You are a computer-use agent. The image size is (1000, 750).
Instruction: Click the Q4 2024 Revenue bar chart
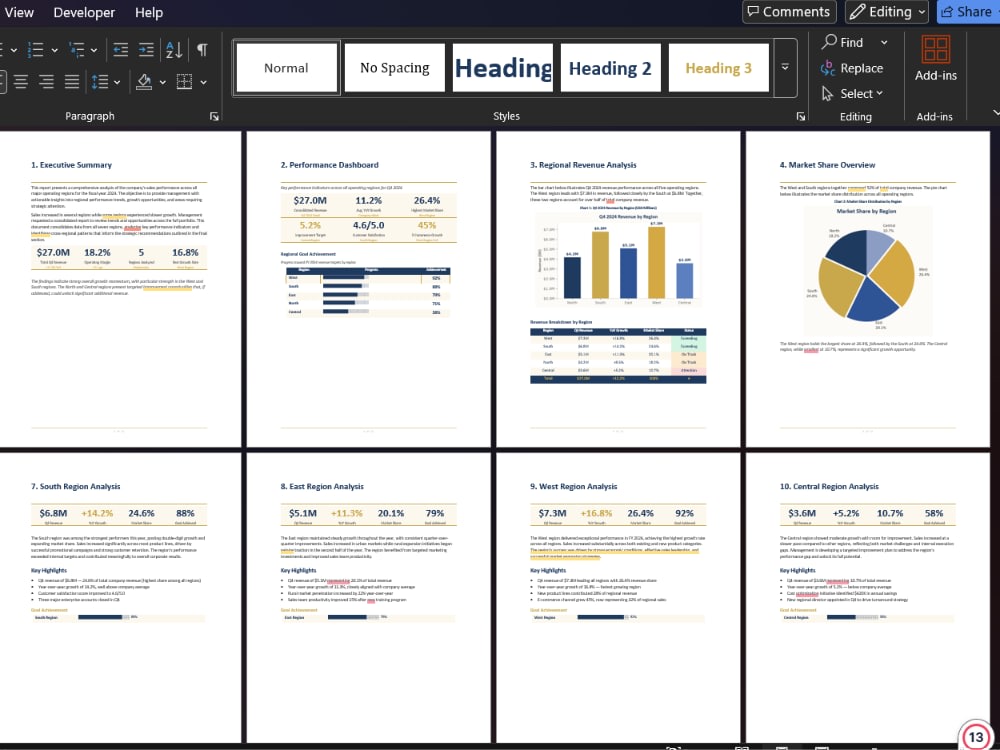(x=618, y=260)
